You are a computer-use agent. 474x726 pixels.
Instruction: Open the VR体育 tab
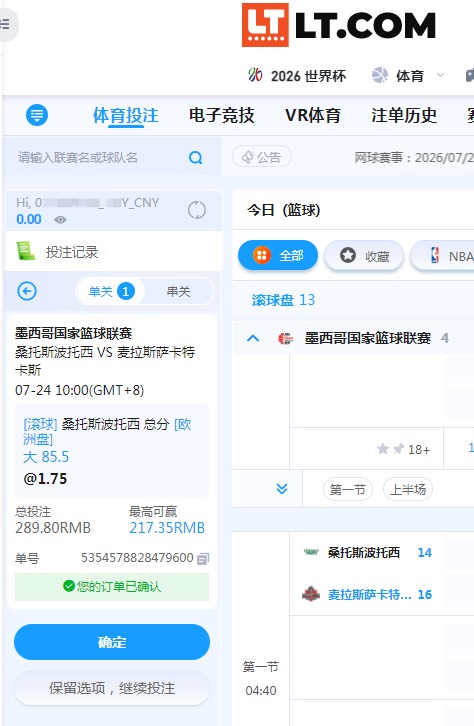click(x=312, y=115)
